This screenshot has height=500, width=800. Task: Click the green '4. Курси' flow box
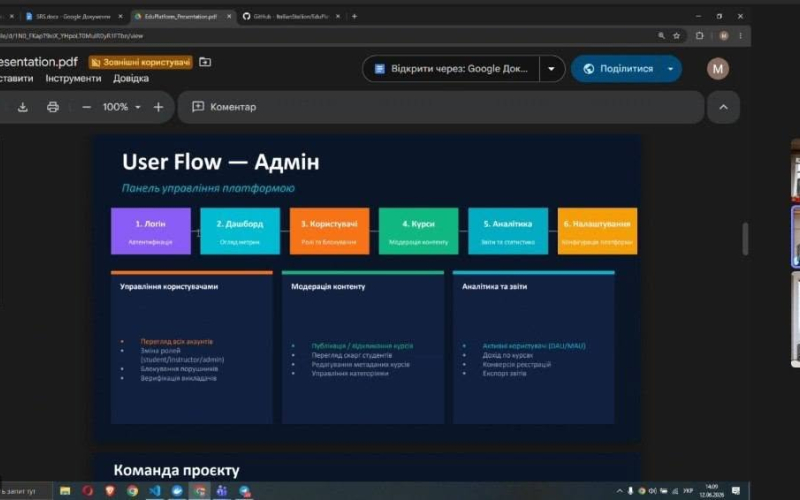[418, 231]
